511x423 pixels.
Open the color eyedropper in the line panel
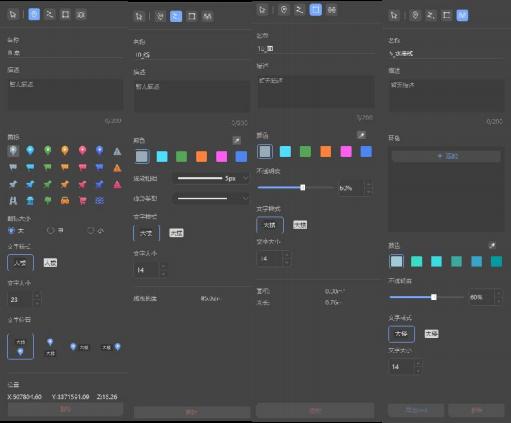236,140
